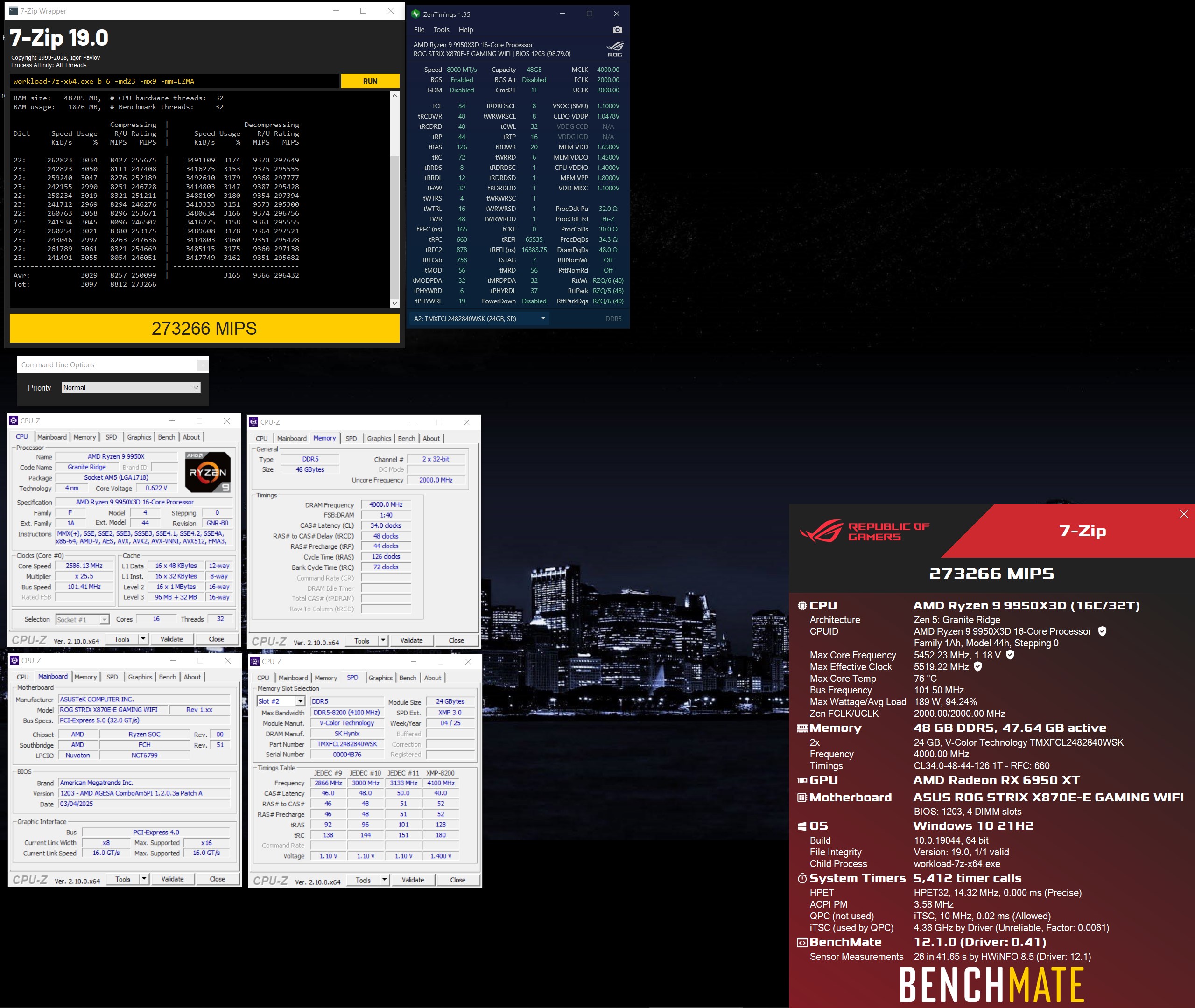Click CPU-Z icon in SPD window title
Viewport: 1195px width, 1008px height.
point(255,662)
